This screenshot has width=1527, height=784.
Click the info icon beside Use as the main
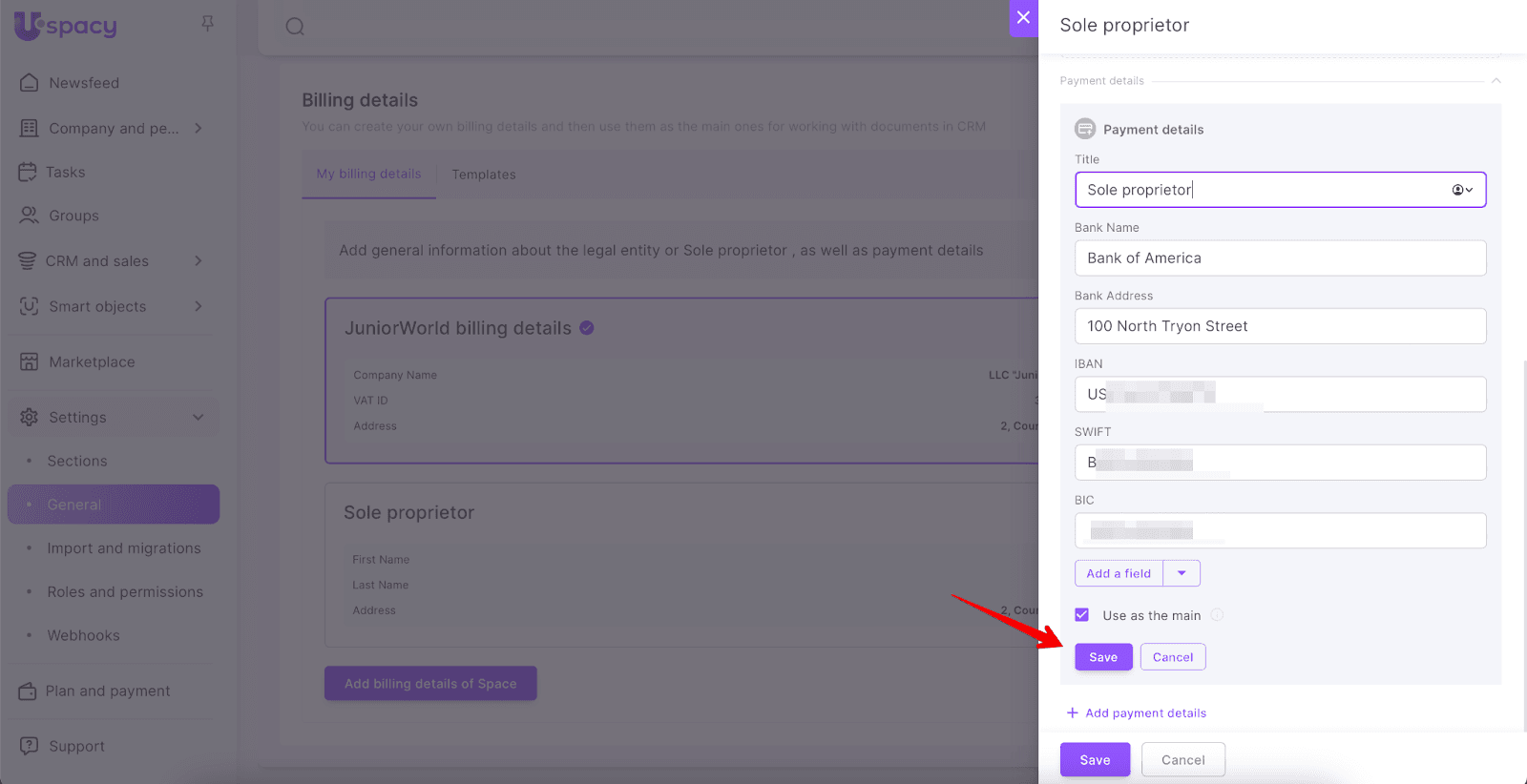click(1217, 615)
